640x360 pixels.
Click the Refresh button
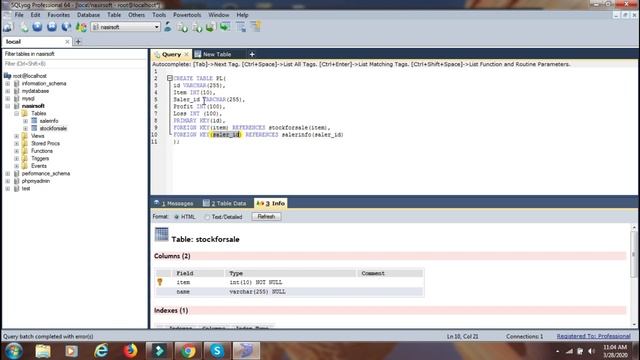coord(266,217)
